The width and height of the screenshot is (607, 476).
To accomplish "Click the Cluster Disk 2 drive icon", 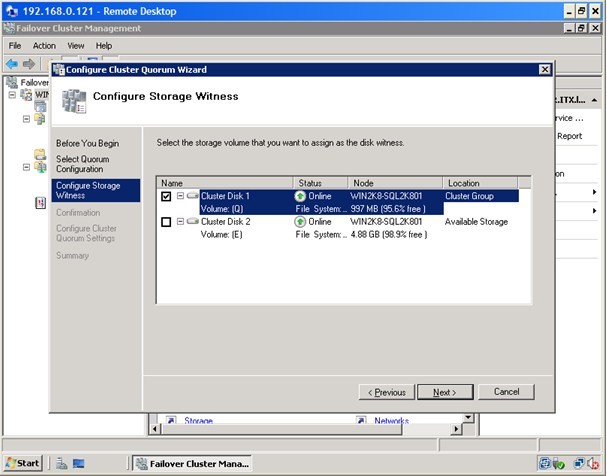I will 192,221.
